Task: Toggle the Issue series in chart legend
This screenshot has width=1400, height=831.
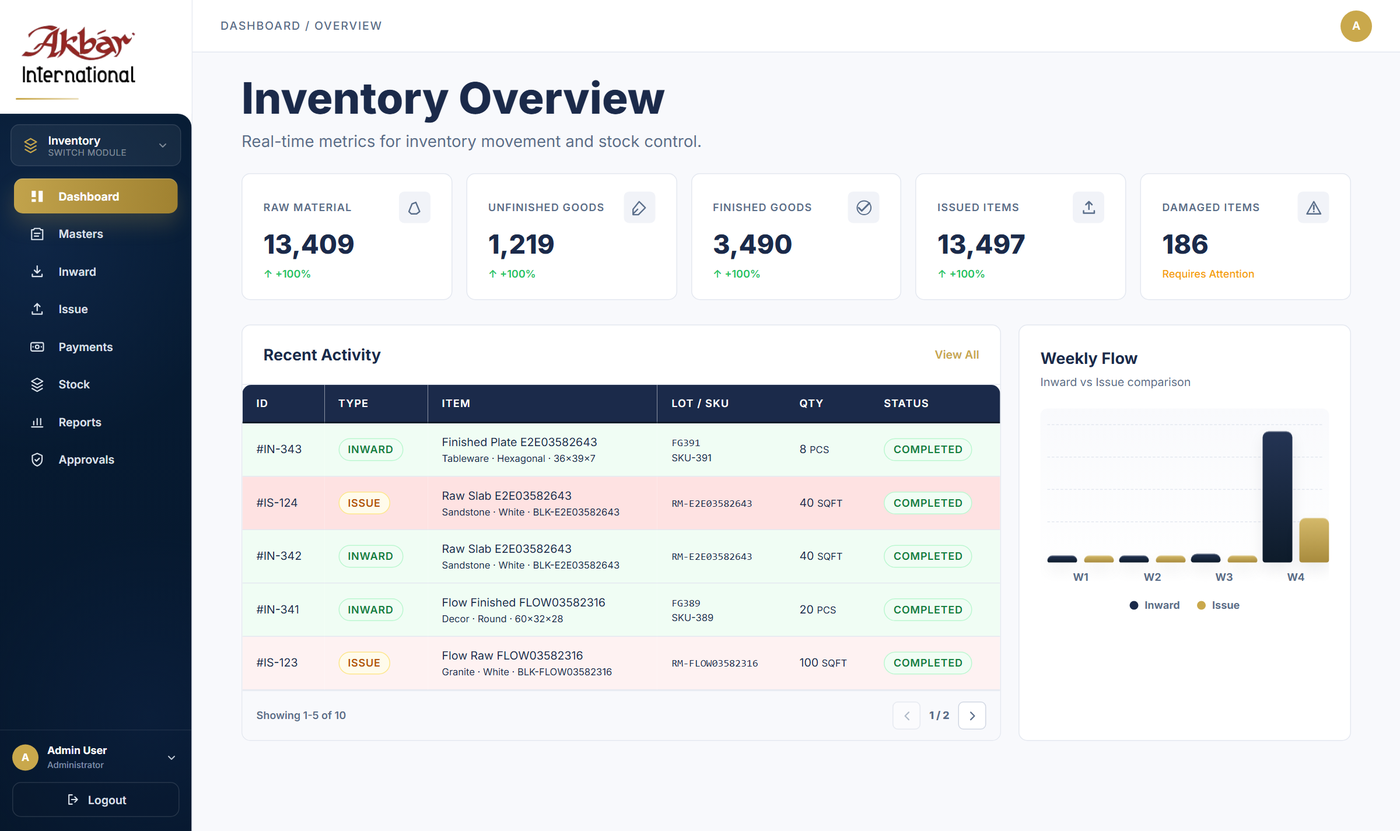Action: [1218, 605]
